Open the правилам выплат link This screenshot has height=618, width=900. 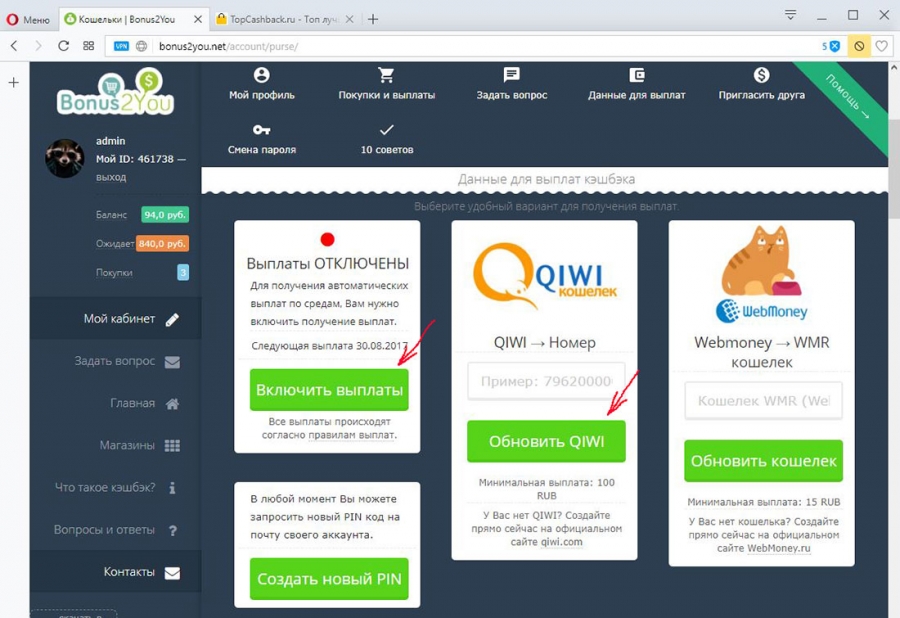coord(352,435)
